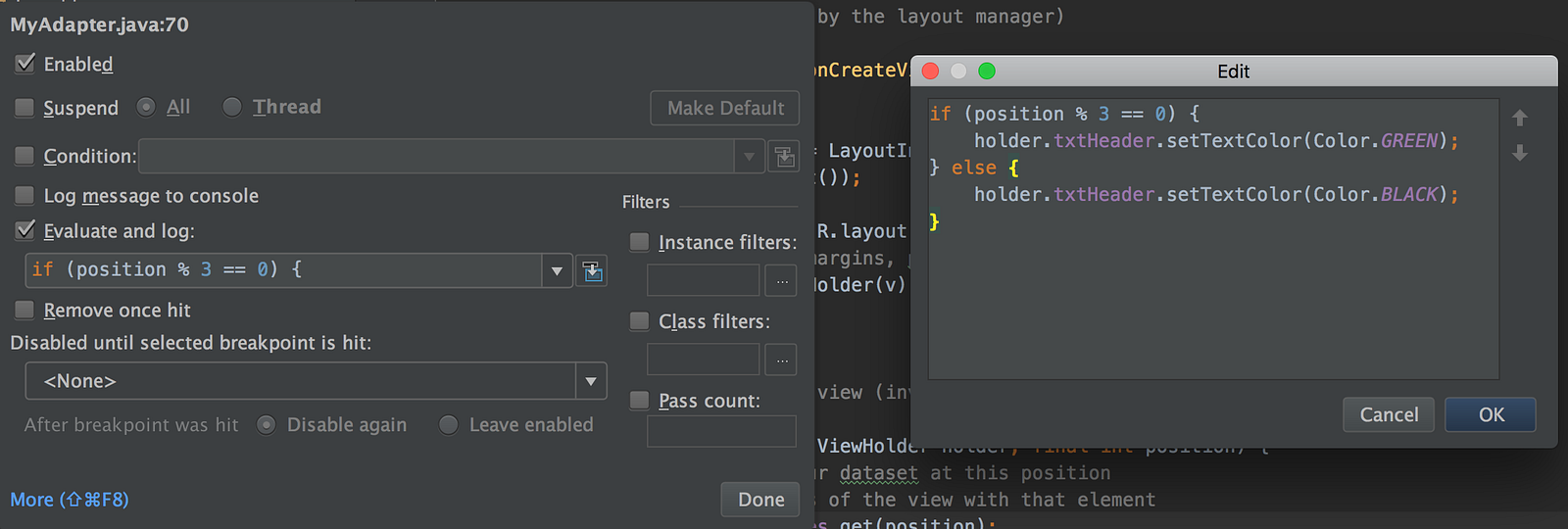Open the Condition dropdown arrow
The width and height of the screenshot is (1568, 529).
[750, 157]
